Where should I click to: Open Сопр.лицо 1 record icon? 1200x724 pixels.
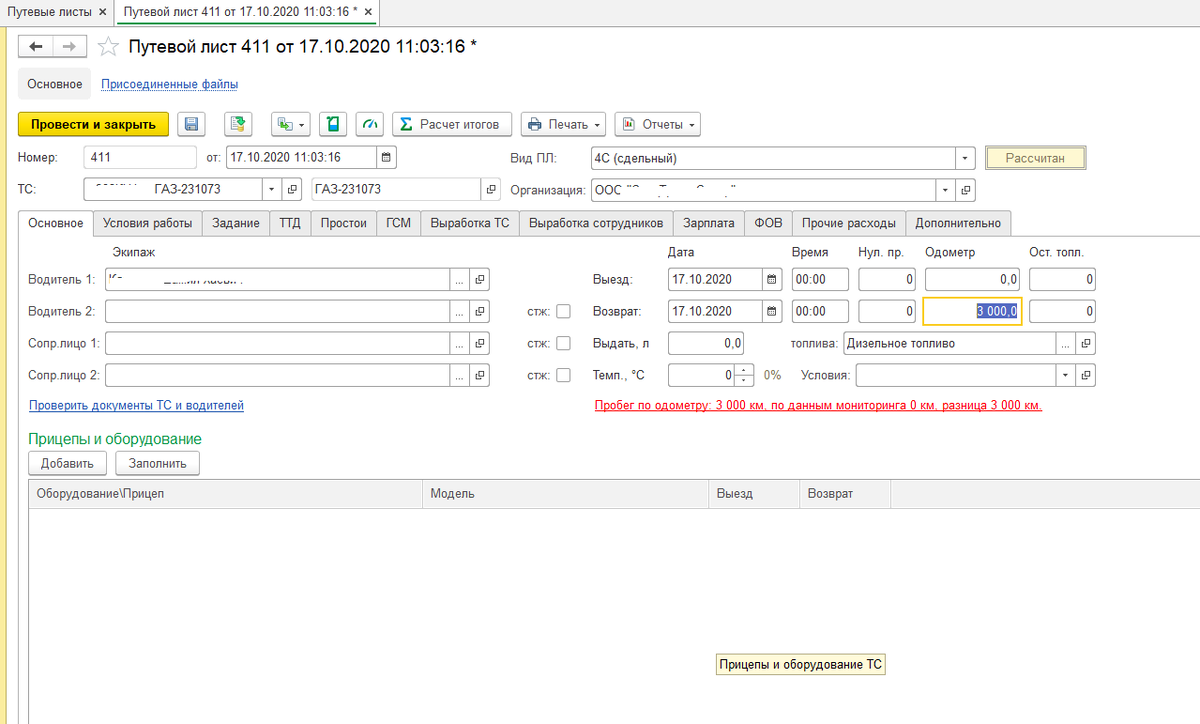479,343
